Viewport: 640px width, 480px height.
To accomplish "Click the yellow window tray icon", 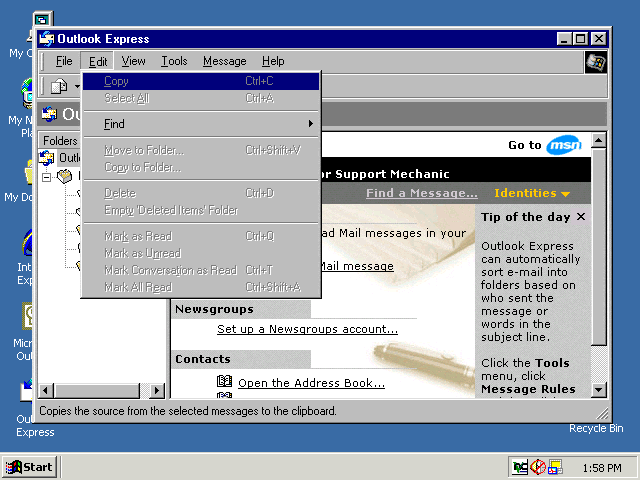I will [555, 467].
